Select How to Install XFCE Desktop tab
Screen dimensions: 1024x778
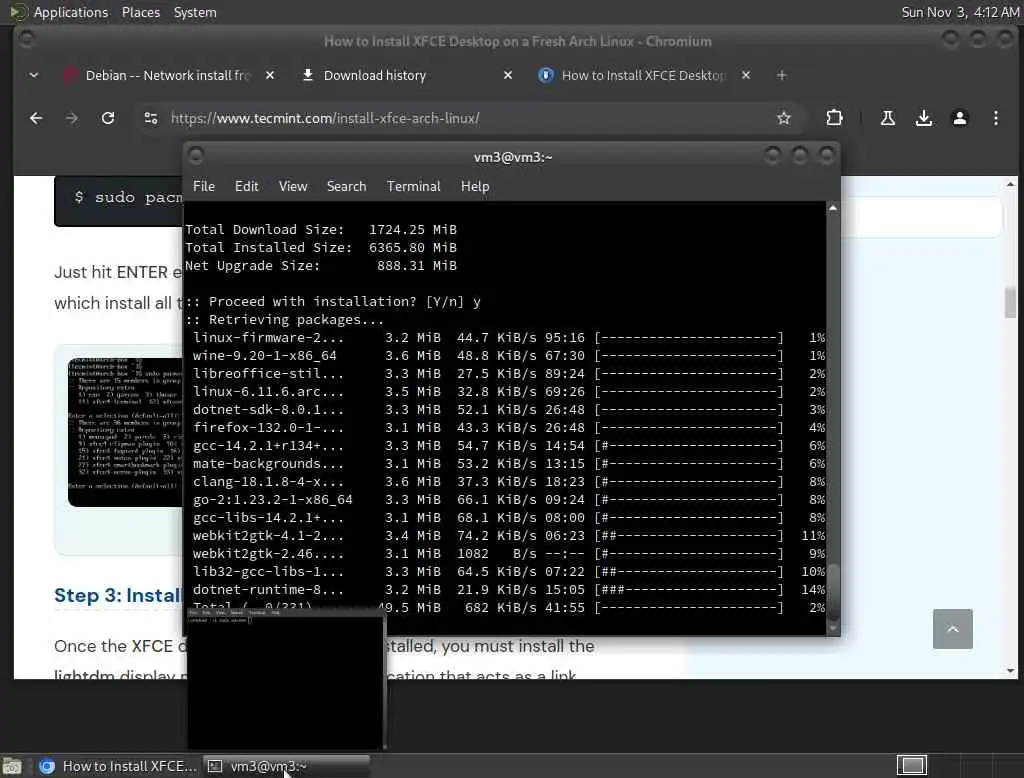point(643,75)
